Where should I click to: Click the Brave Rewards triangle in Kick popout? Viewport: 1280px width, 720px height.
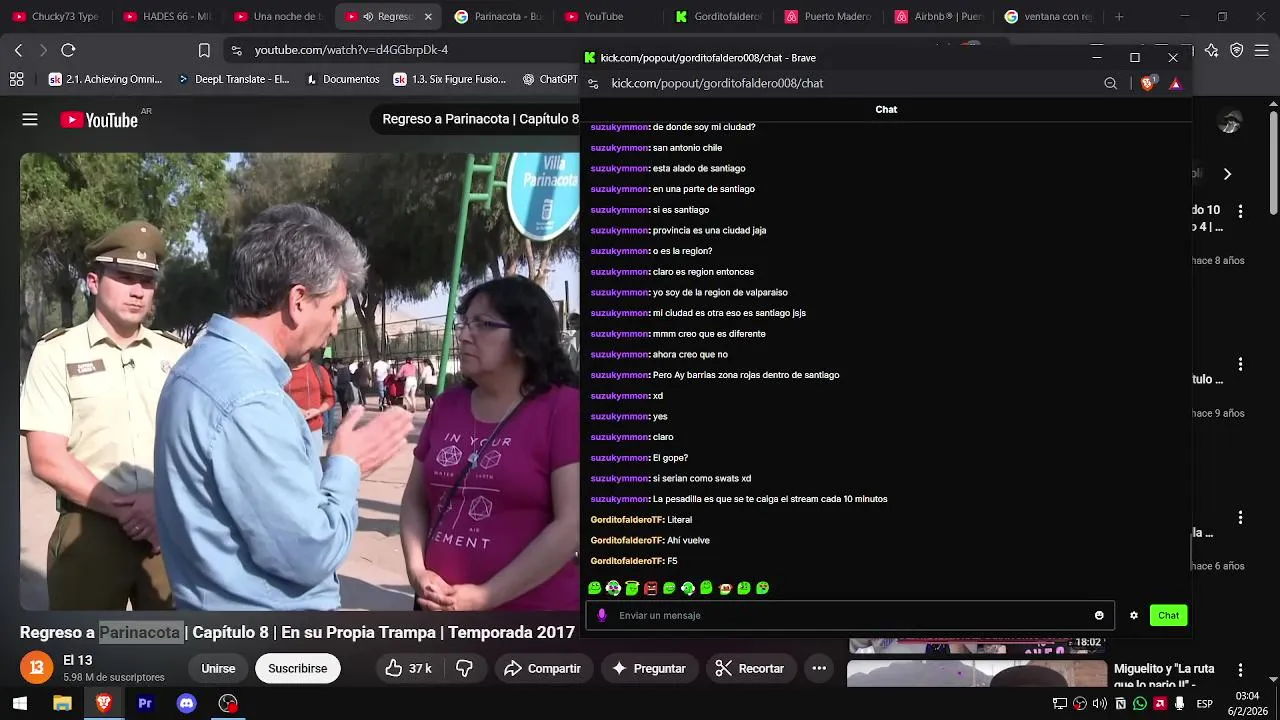coord(1175,83)
